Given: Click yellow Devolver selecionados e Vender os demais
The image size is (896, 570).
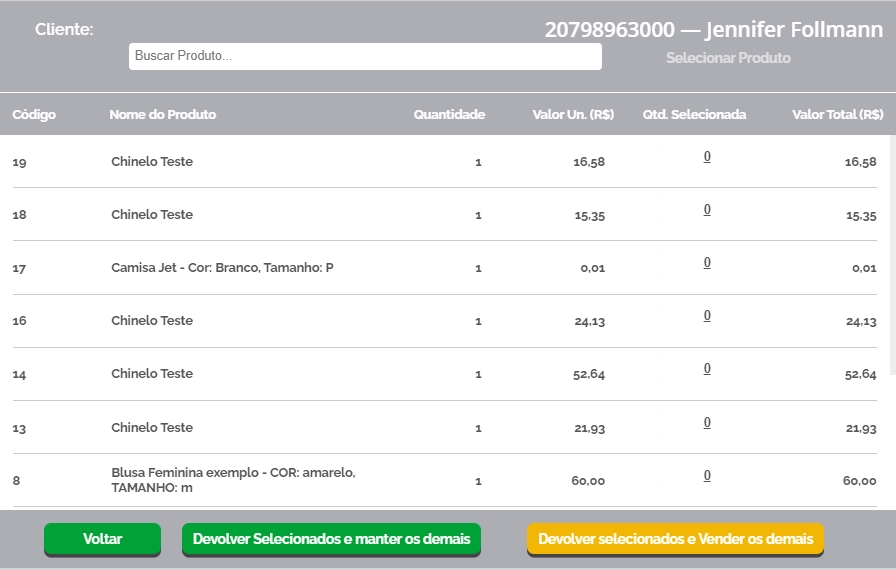Looking at the screenshot, I should [675, 539].
